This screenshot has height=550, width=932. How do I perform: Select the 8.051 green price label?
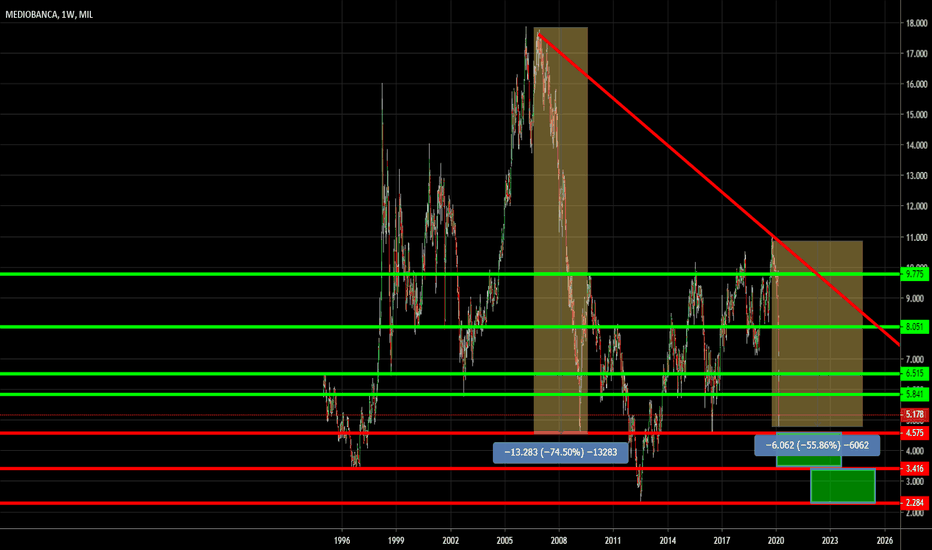coord(915,327)
